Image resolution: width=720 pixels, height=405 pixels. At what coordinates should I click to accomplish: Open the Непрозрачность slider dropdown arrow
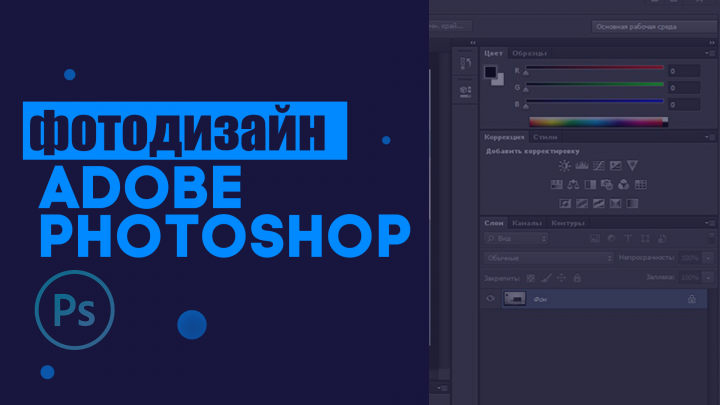[709, 258]
